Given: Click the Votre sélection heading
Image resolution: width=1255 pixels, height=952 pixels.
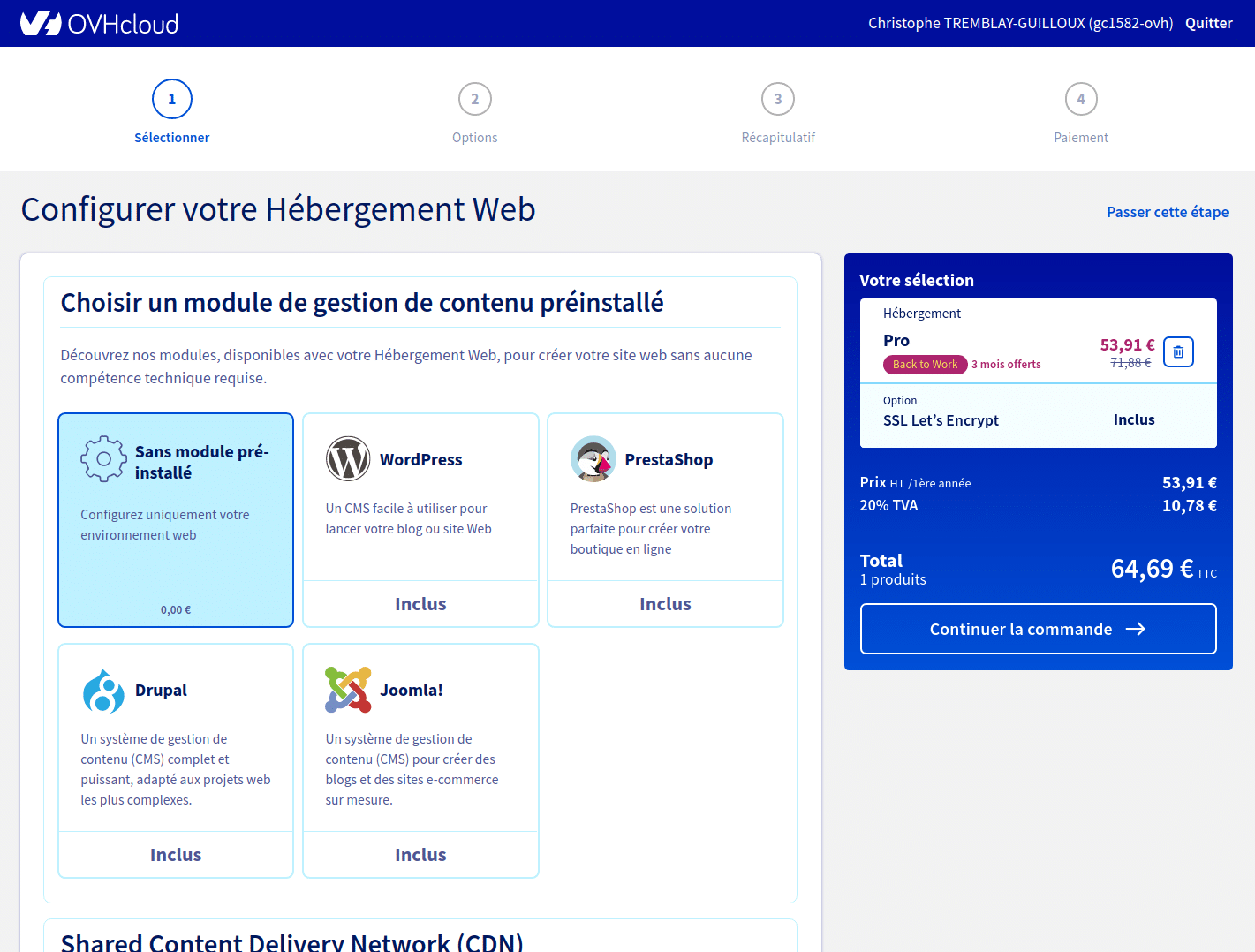Looking at the screenshot, I should [917, 280].
